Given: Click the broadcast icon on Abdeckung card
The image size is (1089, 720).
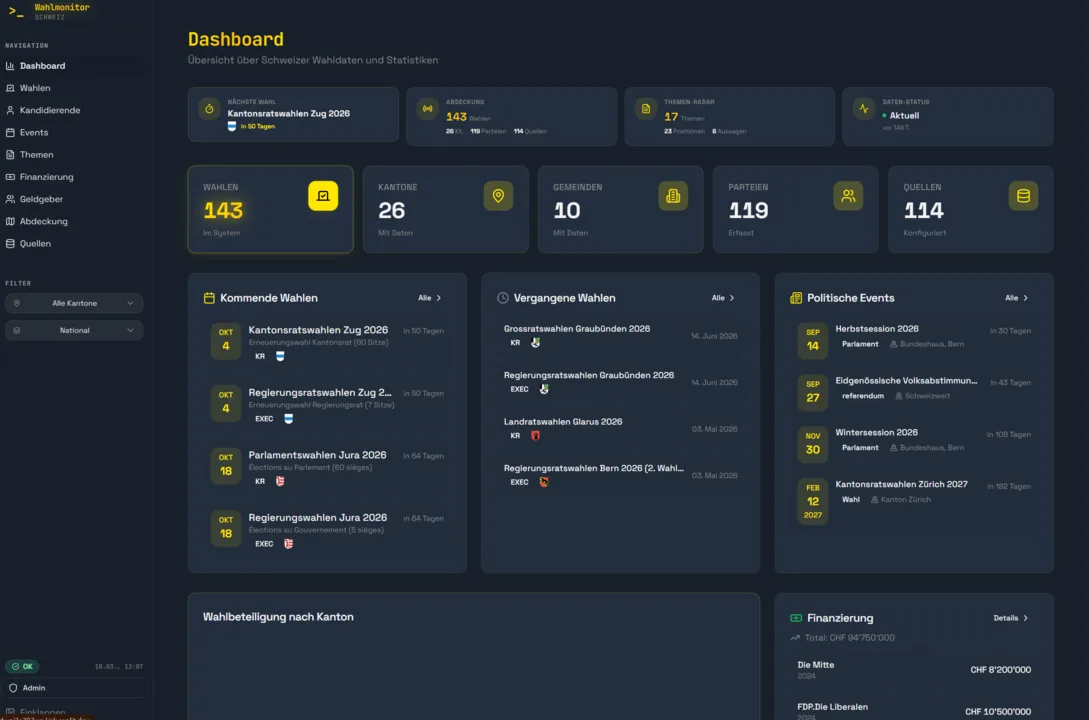Looking at the screenshot, I should point(427,109).
